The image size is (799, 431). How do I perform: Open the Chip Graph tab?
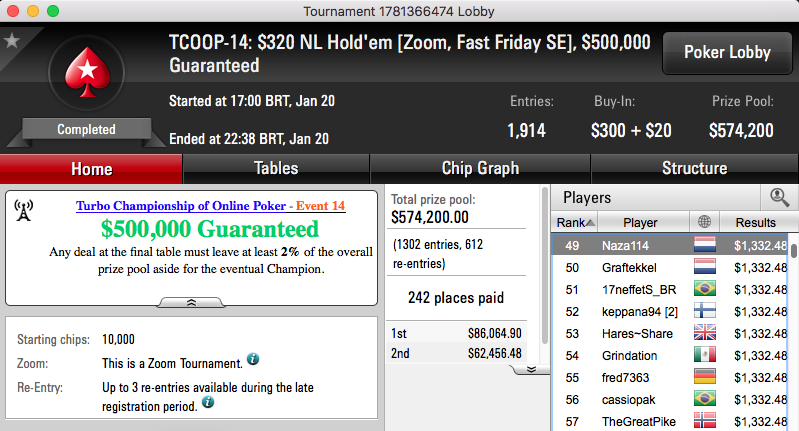(480, 169)
